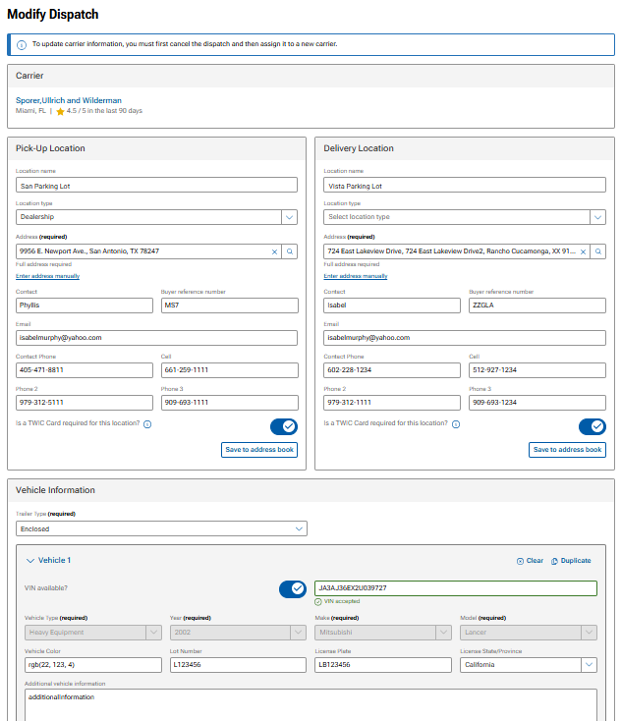The height and width of the screenshot is (721, 621).
Task: Clear the delivery address using X icon
Action: (x=582, y=252)
